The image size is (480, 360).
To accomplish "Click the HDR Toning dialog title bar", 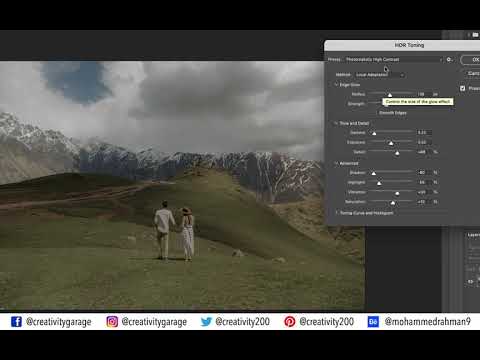I will 402,45.
